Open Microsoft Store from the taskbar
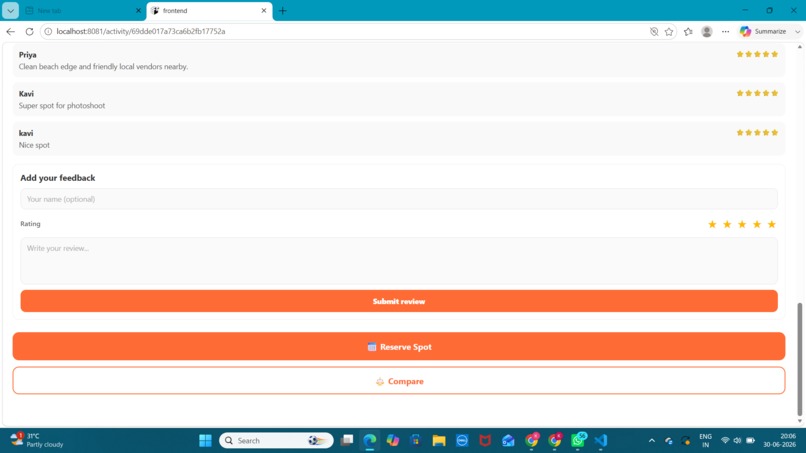This screenshot has height=453, width=806. pos(415,441)
